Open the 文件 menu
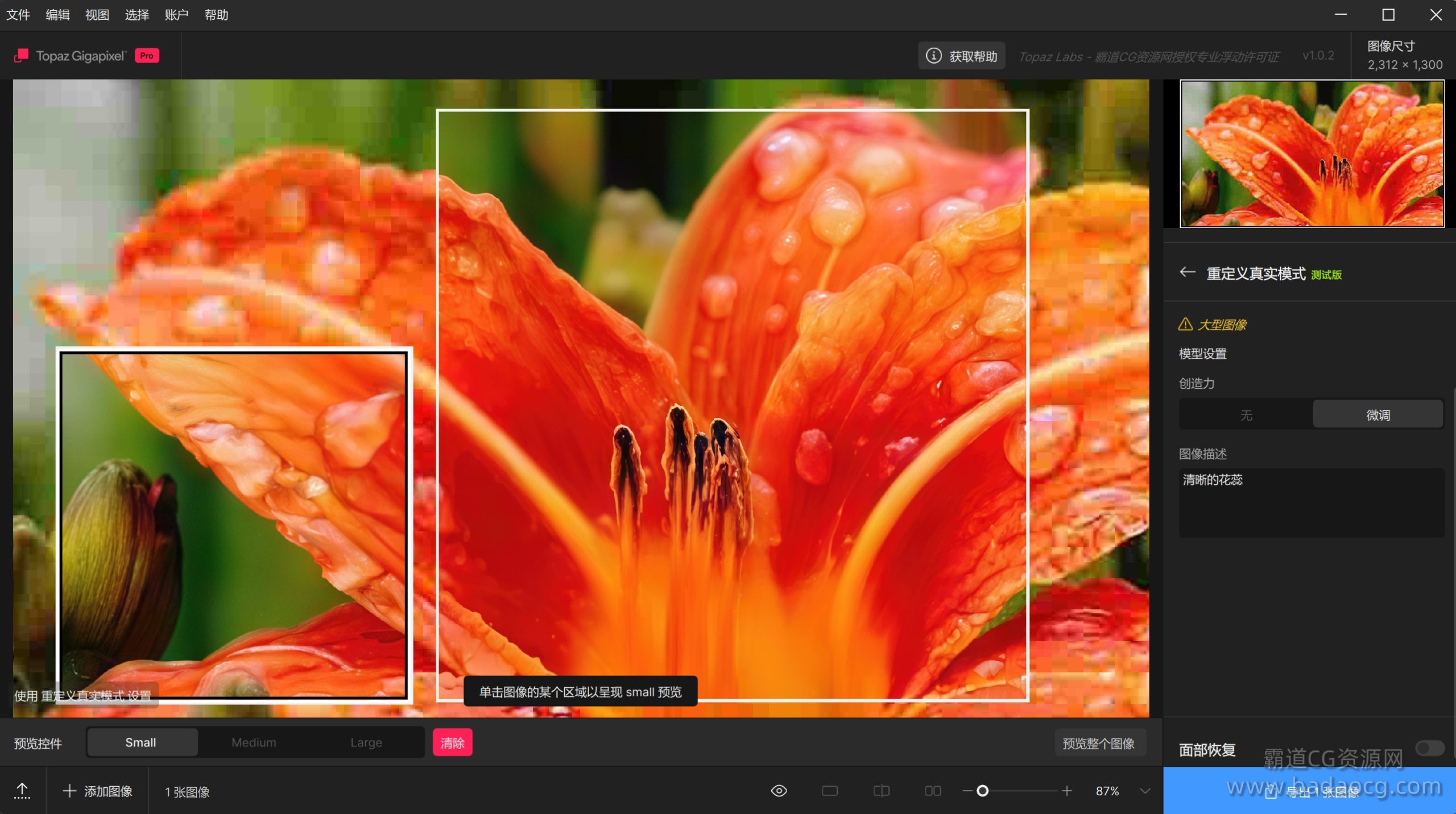Image resolution: width=1456 pixels, height=814 pixels. 18,15
